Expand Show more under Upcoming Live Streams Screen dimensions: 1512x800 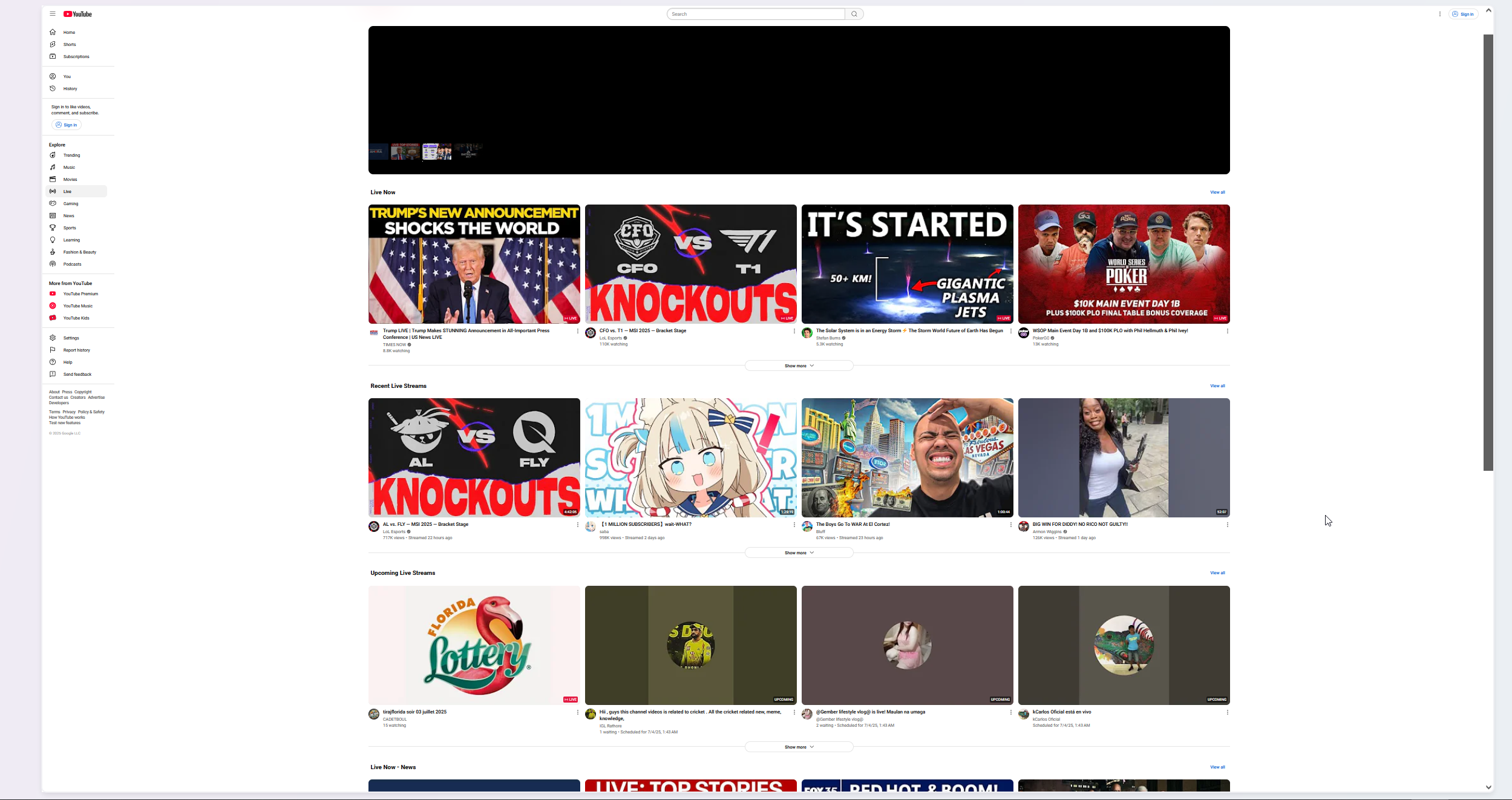point(799,747)
